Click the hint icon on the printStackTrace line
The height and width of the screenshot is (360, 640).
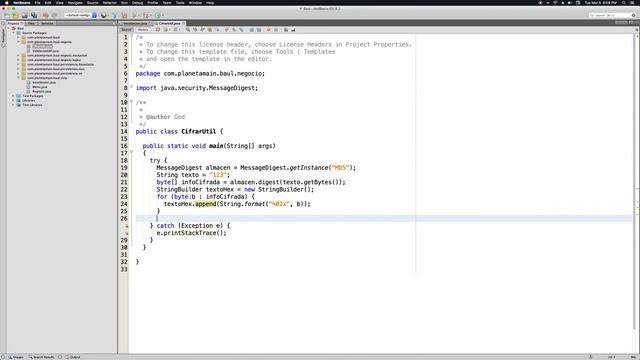126,233
